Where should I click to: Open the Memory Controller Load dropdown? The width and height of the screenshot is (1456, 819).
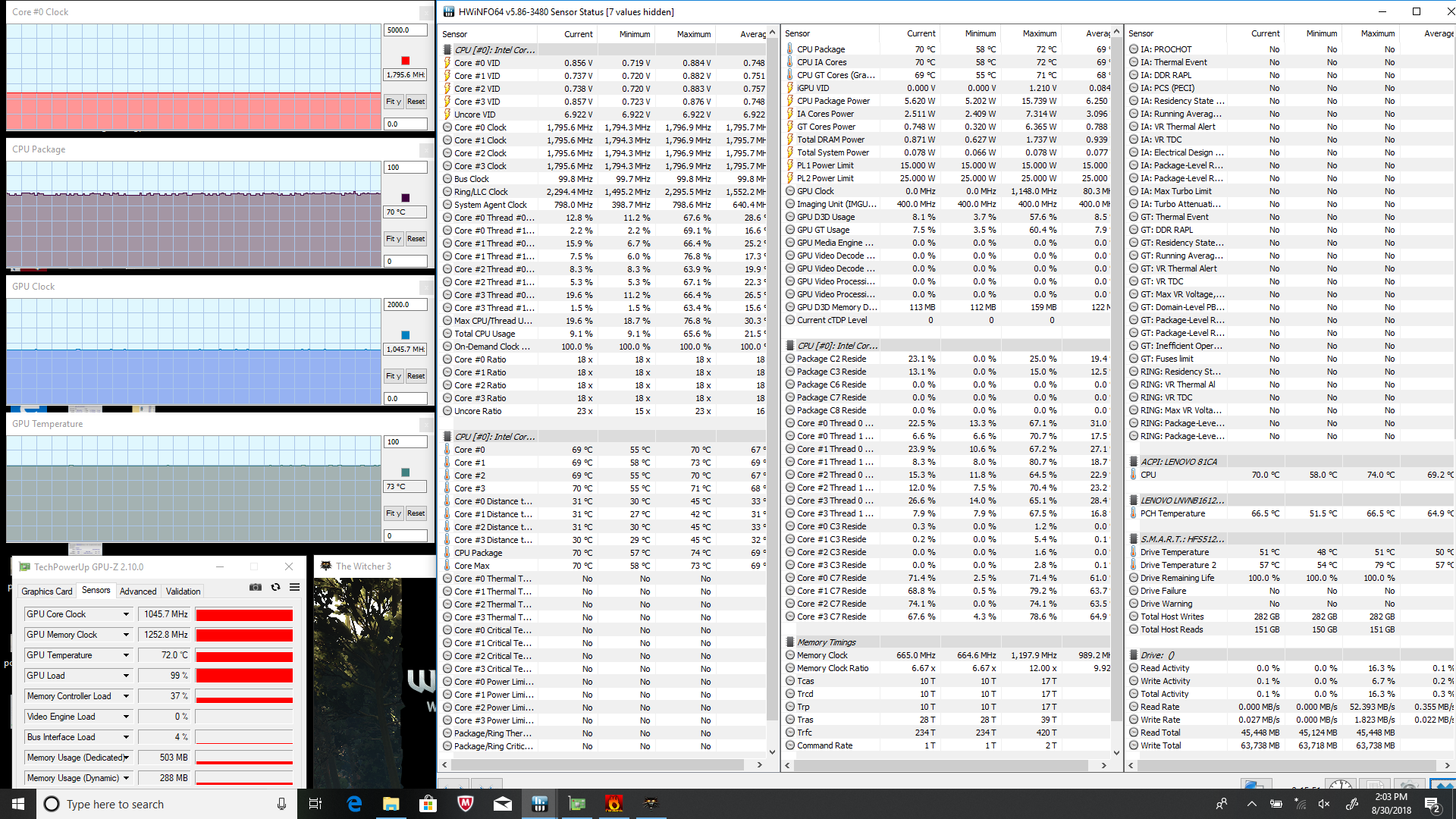[x=126, y=696]
